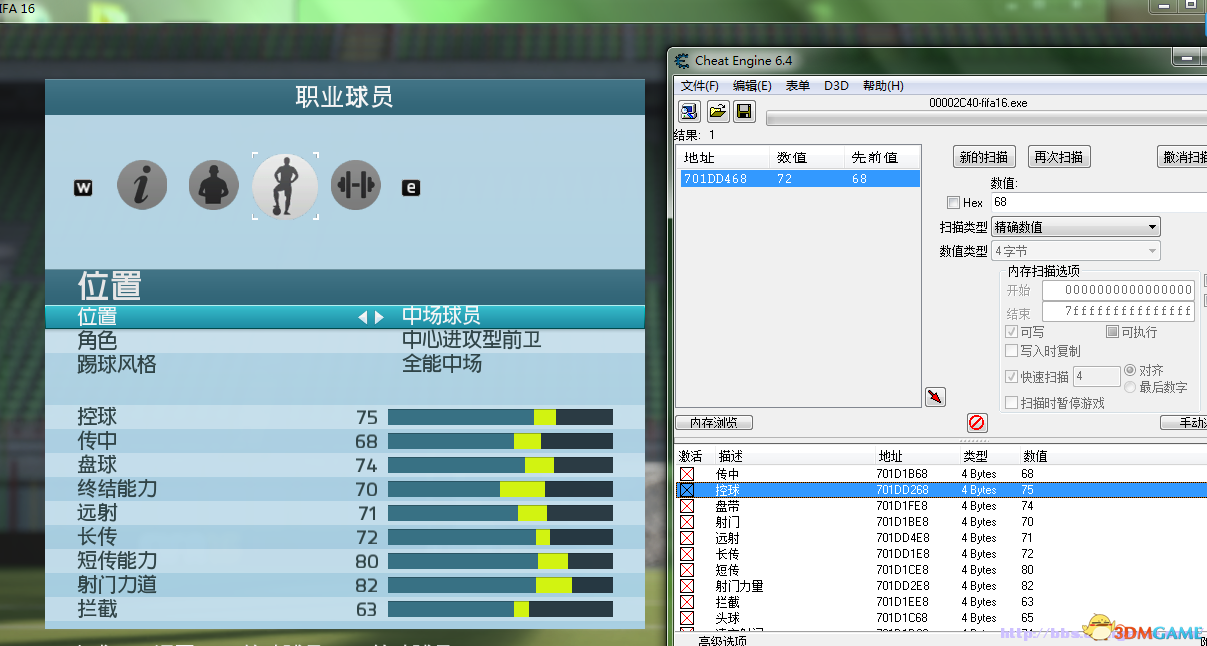Click the 内存浏览 memory view button

(x=714, y=423)
